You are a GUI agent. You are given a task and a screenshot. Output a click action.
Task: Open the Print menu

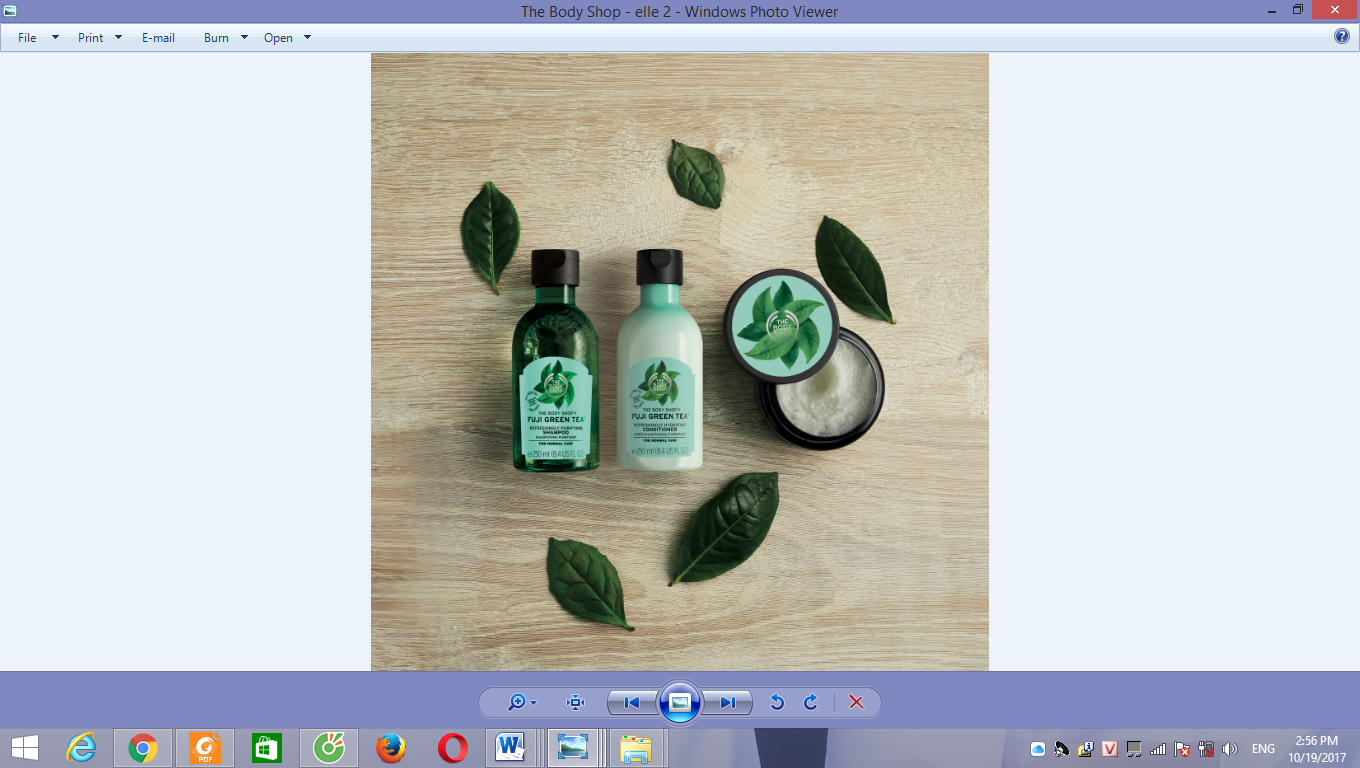[91, 38]
